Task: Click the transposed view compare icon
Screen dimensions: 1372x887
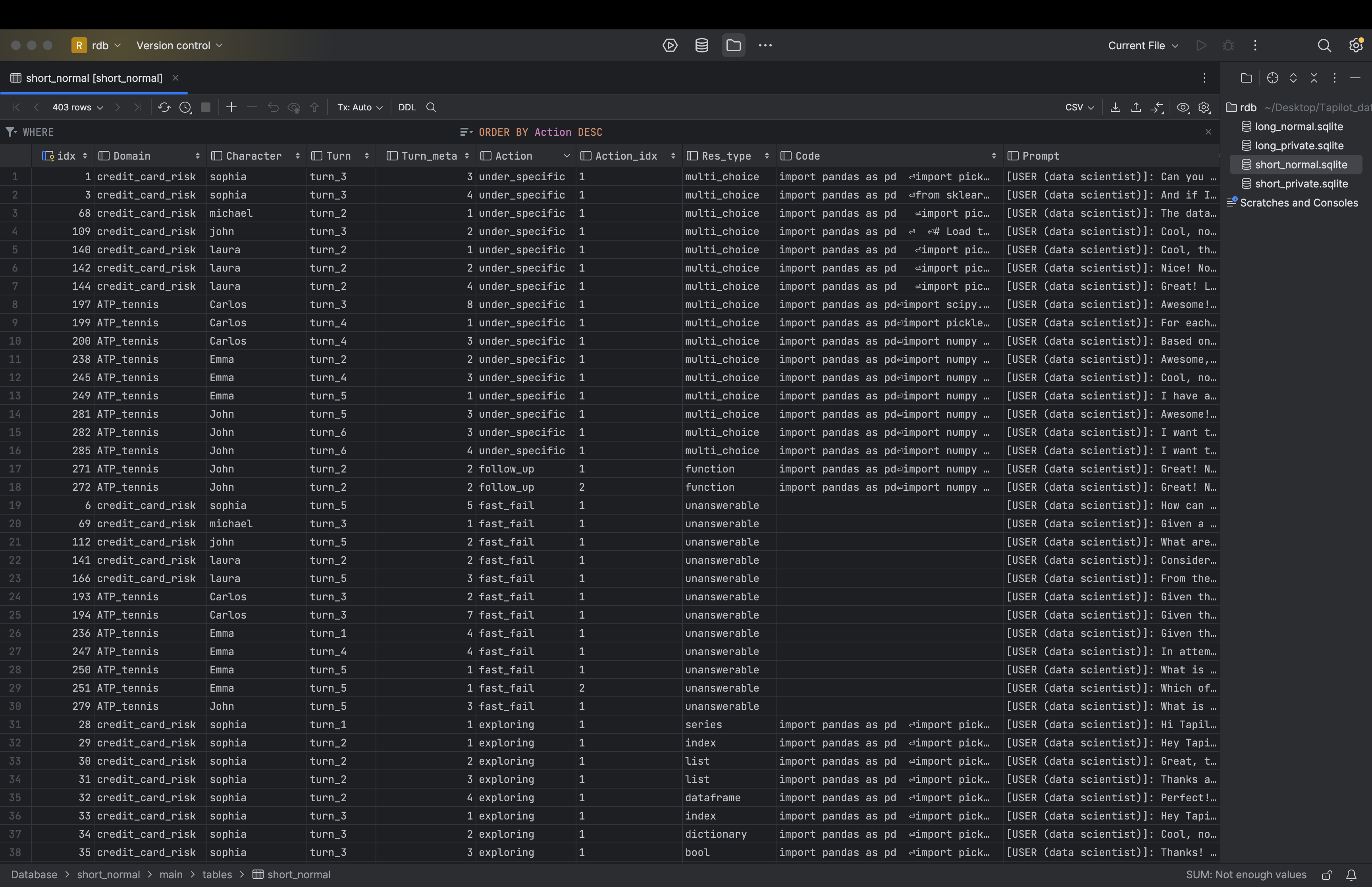Action: pos(1157,107)
